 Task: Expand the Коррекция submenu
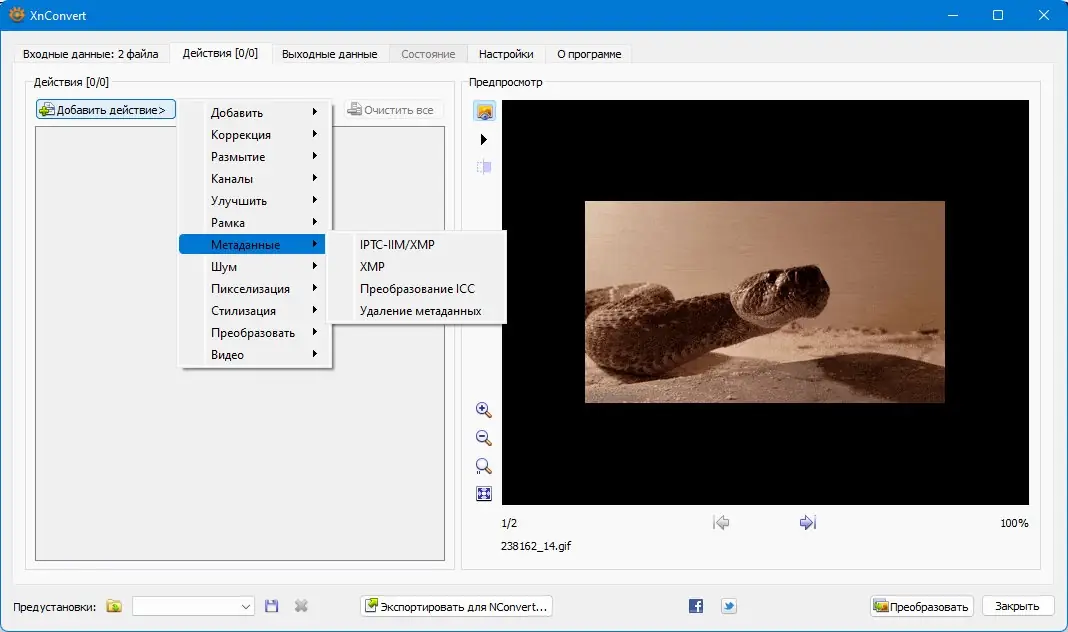point(255,135)
